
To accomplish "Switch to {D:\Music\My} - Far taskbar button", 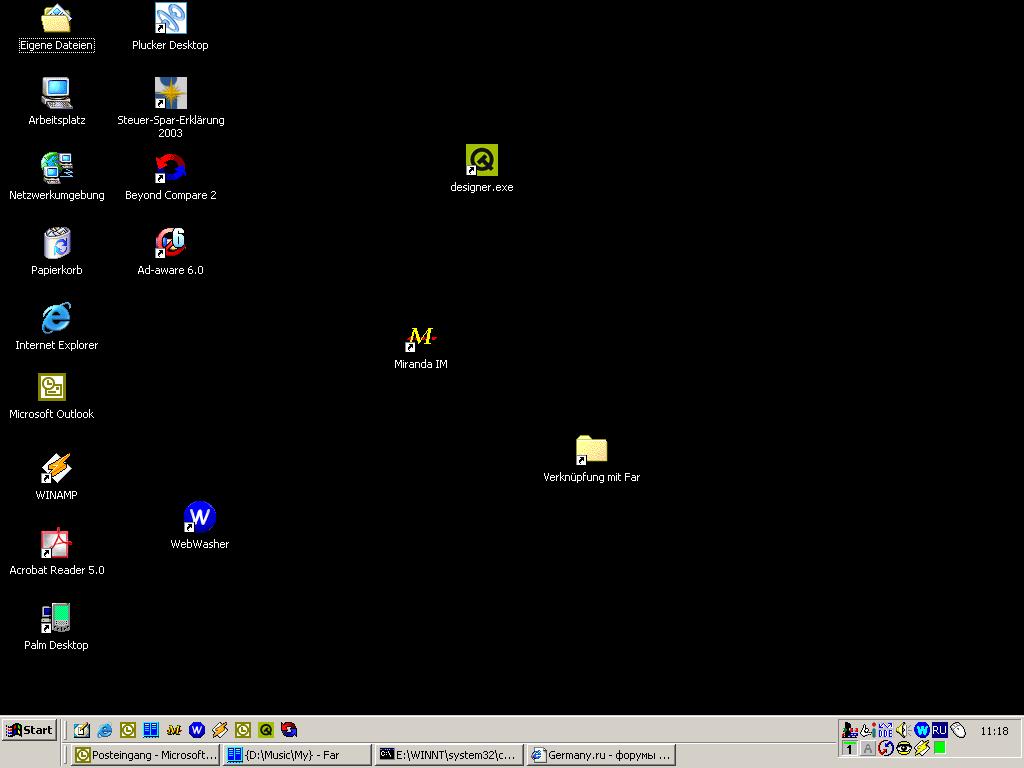I will 297,755.
